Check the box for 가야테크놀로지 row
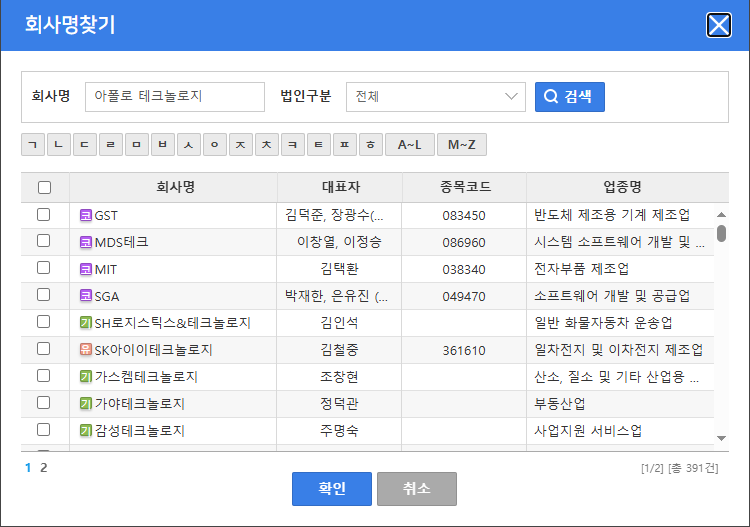 click(44, 403)
